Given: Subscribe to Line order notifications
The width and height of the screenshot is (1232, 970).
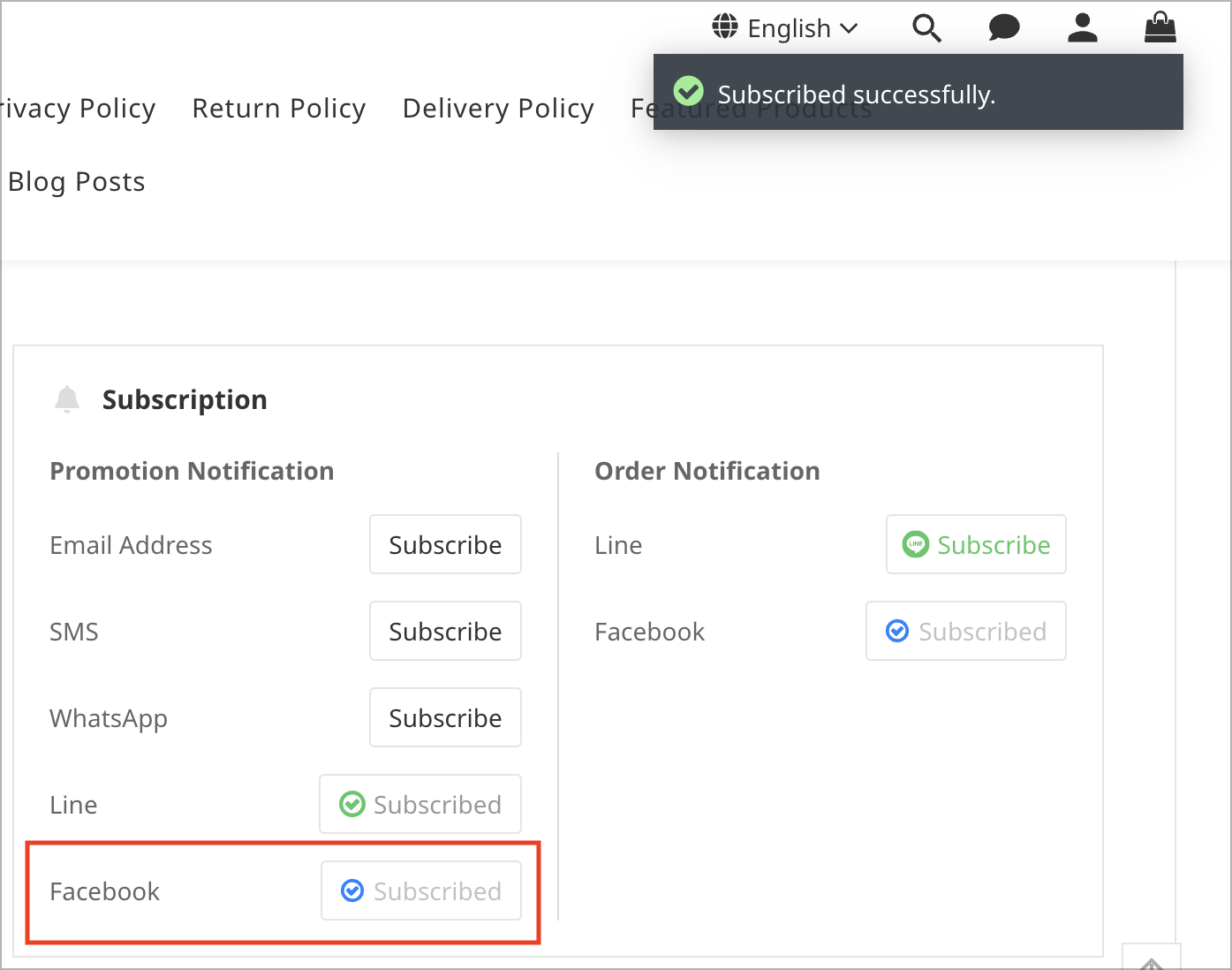Looking at the screenshot, I should (x=976, y=544).
